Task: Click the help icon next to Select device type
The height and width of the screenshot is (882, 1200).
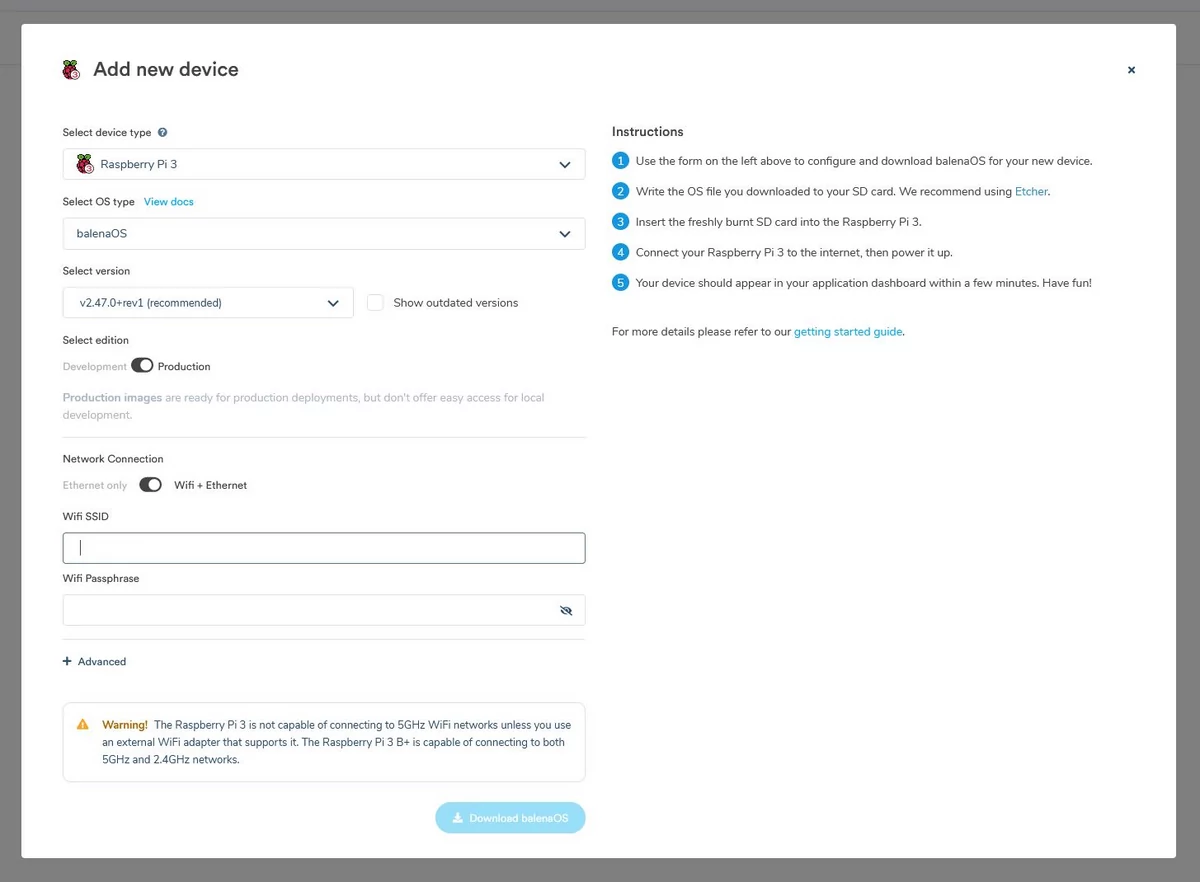Action: (163, 132)
